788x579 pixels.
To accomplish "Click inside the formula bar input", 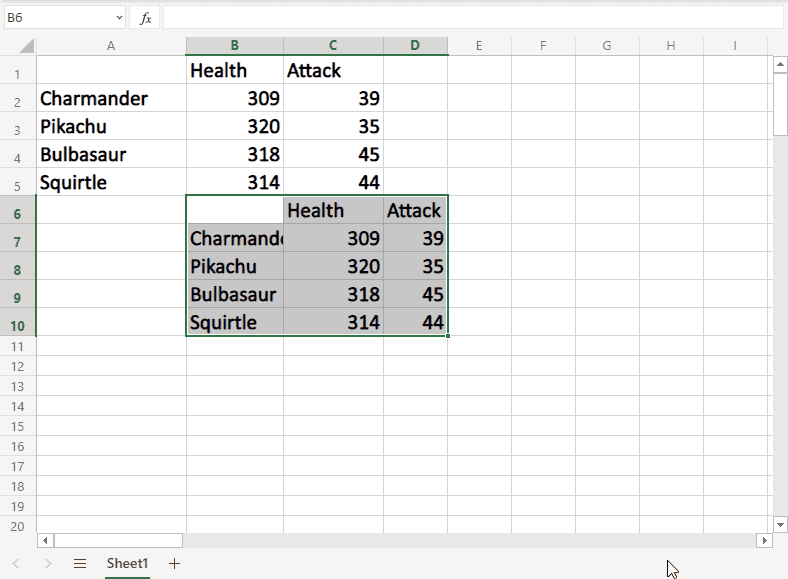I will (x=470, y=18).
